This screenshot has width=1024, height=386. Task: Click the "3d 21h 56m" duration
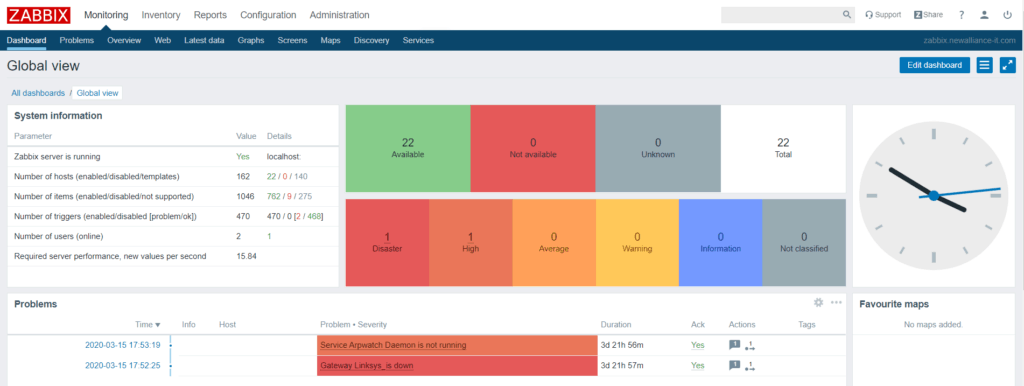coord(623,345)
